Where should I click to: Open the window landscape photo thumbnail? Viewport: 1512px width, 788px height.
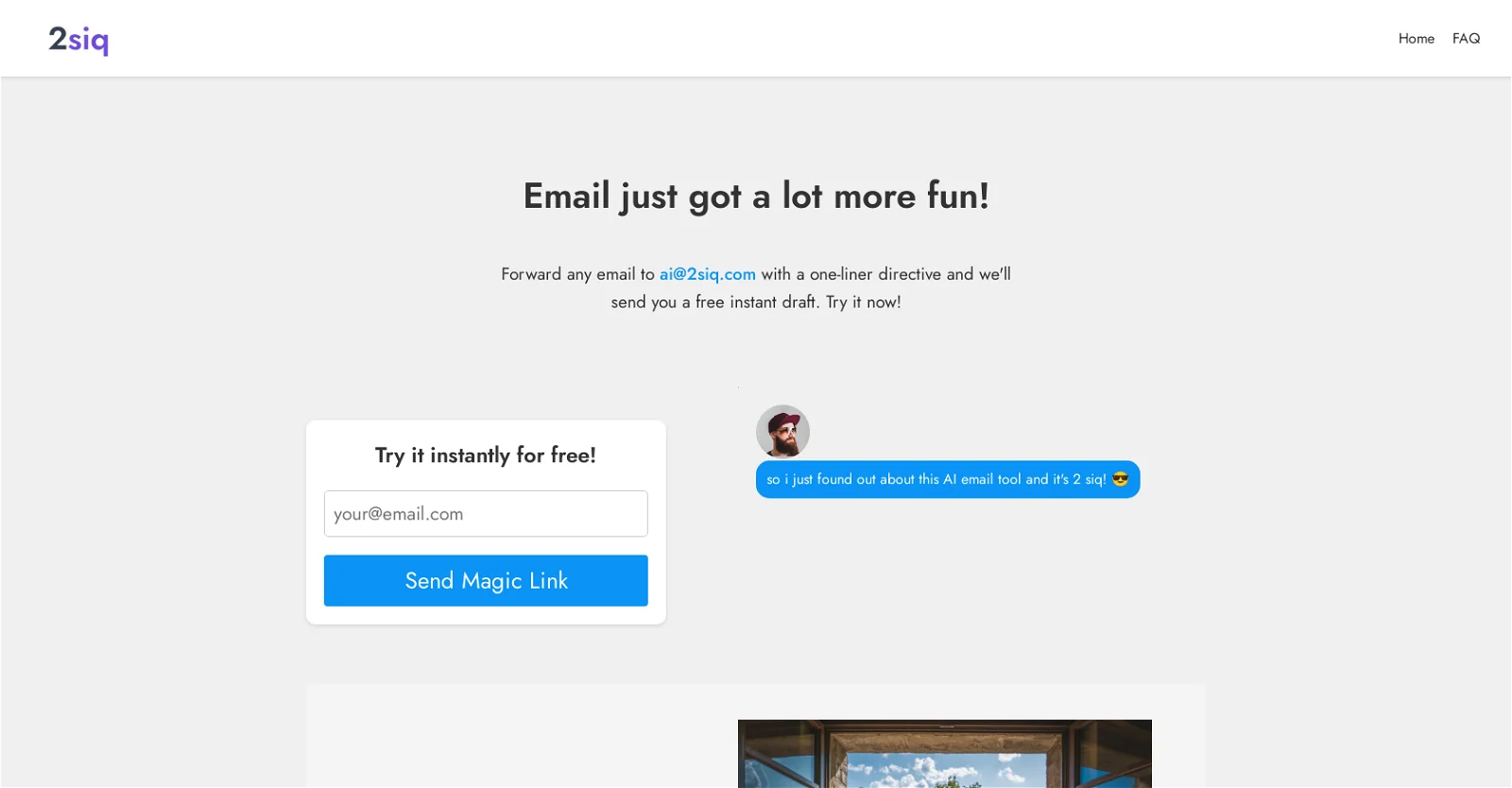point(945,753)
